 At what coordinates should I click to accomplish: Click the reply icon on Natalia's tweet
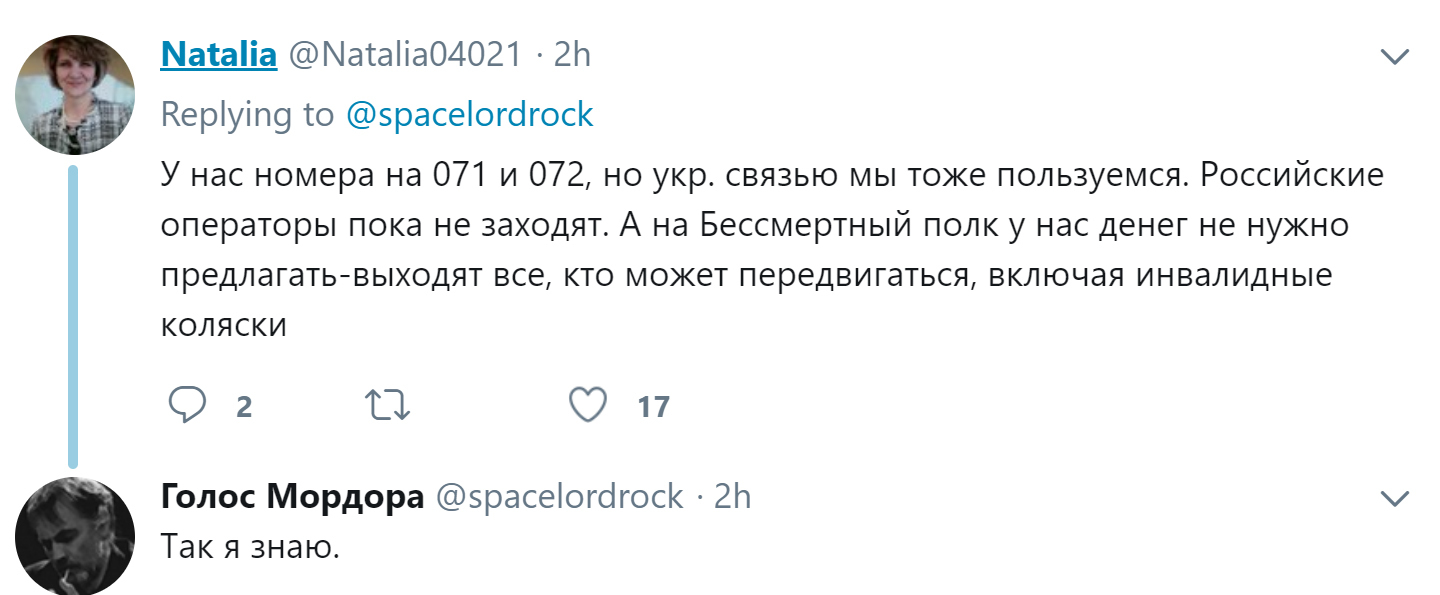click(x=187, y=405)
